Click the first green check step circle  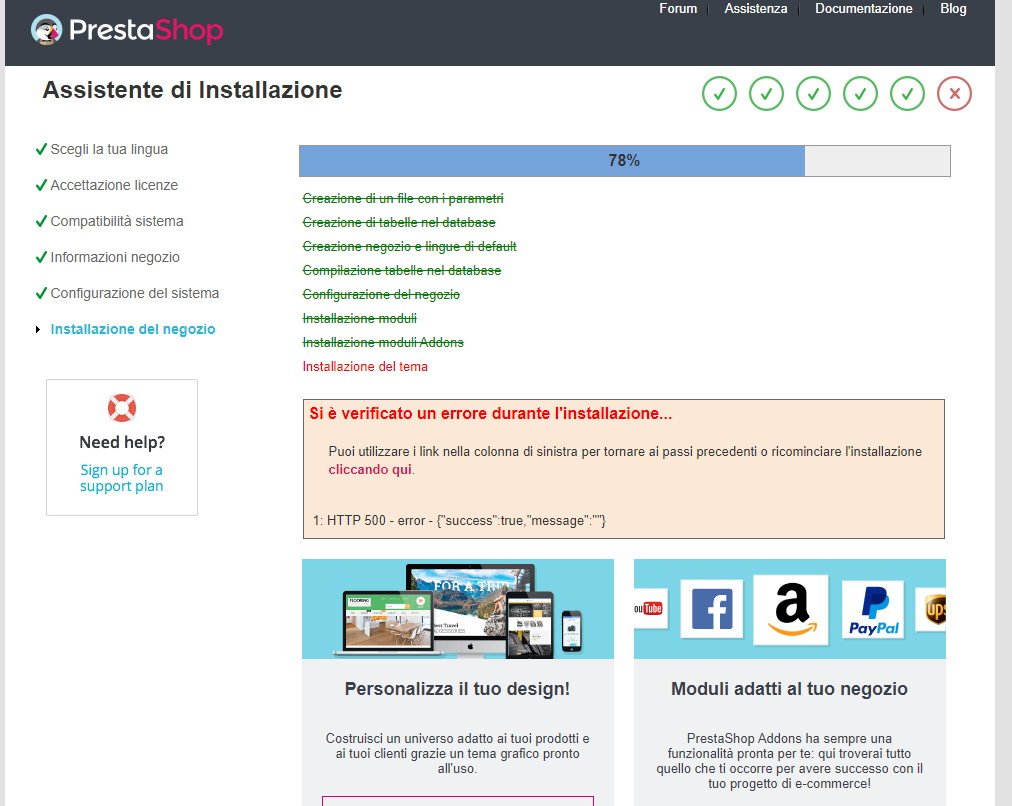point(719,94)
